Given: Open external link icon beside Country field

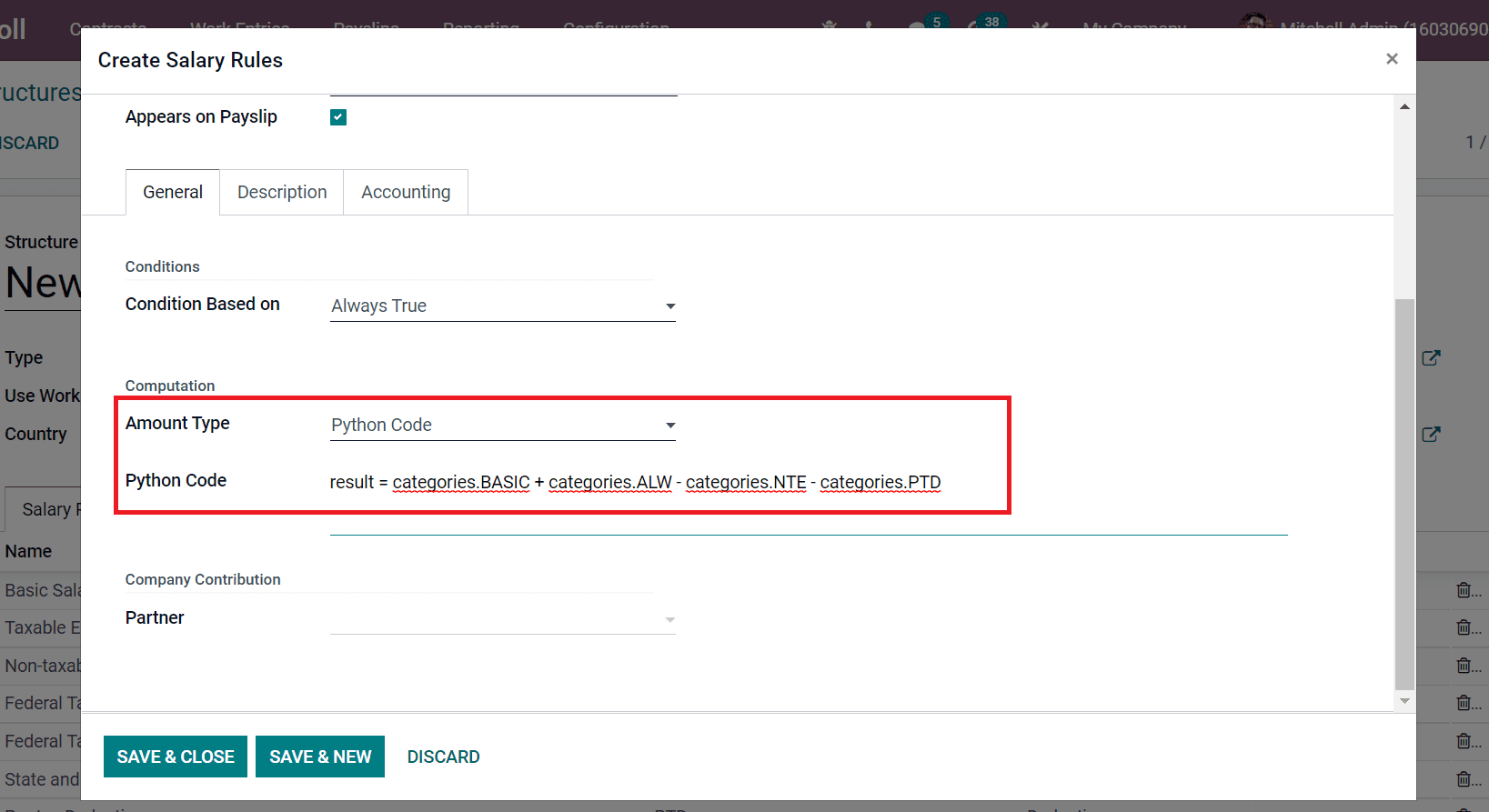Looking at the screenshot, I should [1431, 435].
